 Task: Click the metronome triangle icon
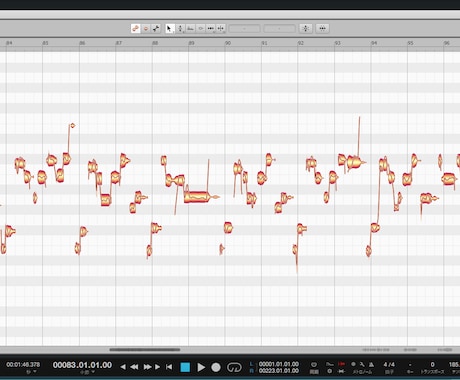[x=371, y=364]
